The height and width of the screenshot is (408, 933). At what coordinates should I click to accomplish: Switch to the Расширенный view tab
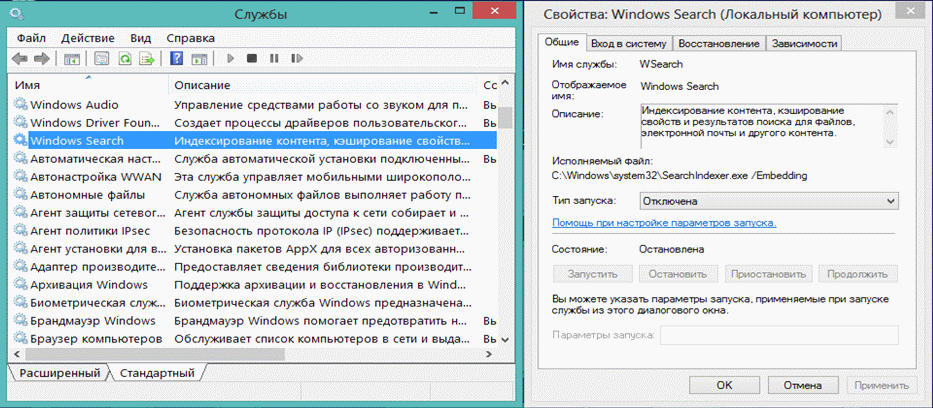point(59,374)
